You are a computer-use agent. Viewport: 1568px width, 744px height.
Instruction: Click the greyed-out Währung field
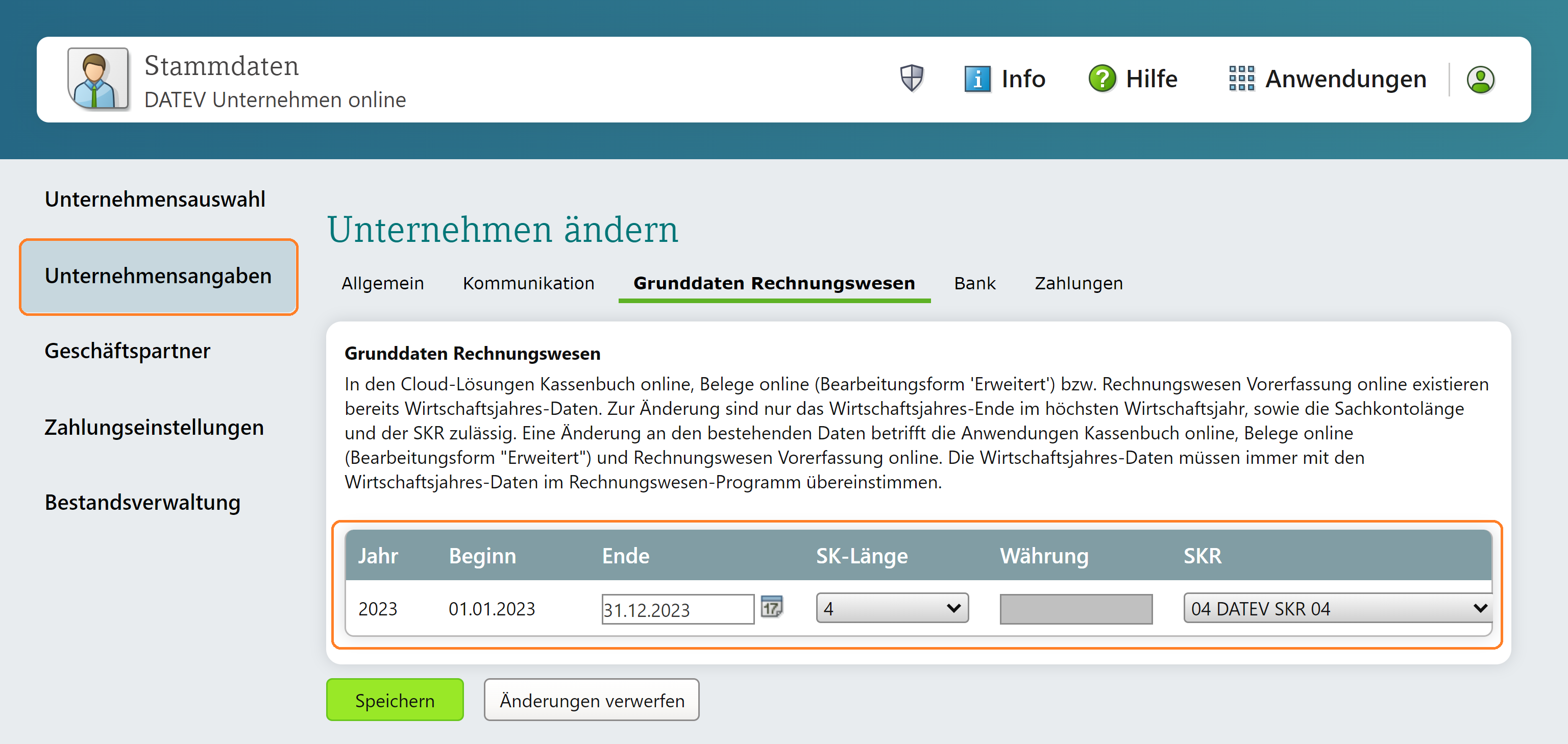tap(1075, 609)
